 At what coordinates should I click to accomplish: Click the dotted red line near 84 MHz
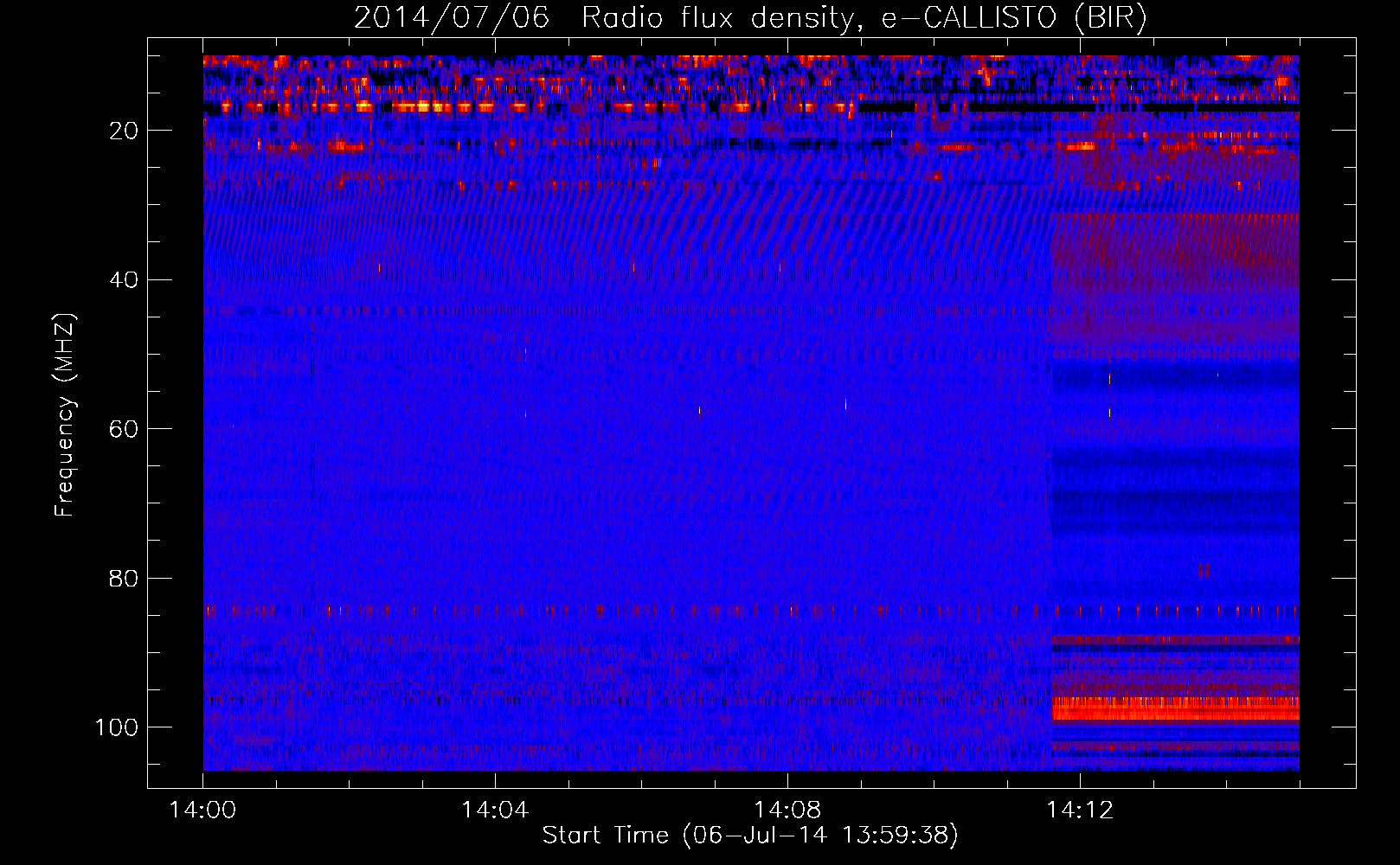[x=606, y=611]
